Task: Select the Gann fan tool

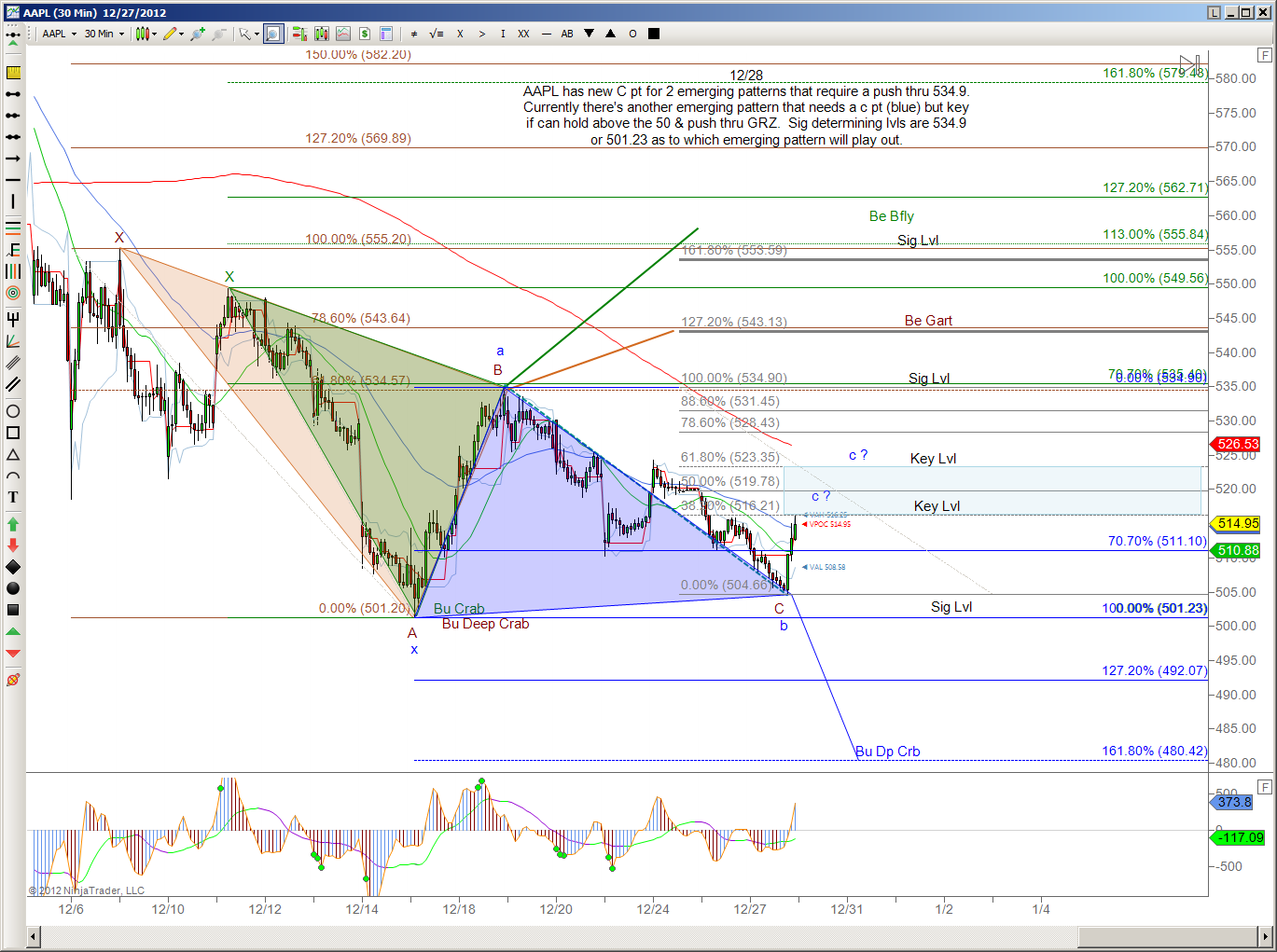Action: click(x=13, y=341)
